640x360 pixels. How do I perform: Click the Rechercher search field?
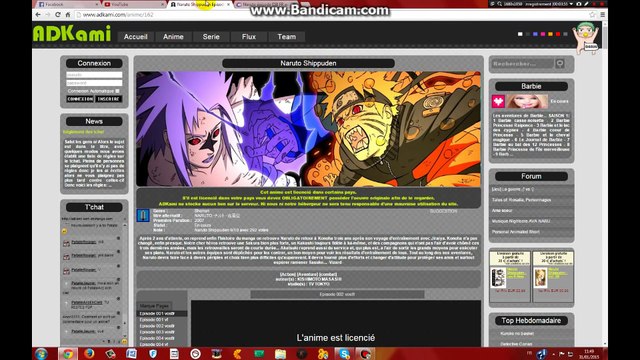(x=522, y=64)
